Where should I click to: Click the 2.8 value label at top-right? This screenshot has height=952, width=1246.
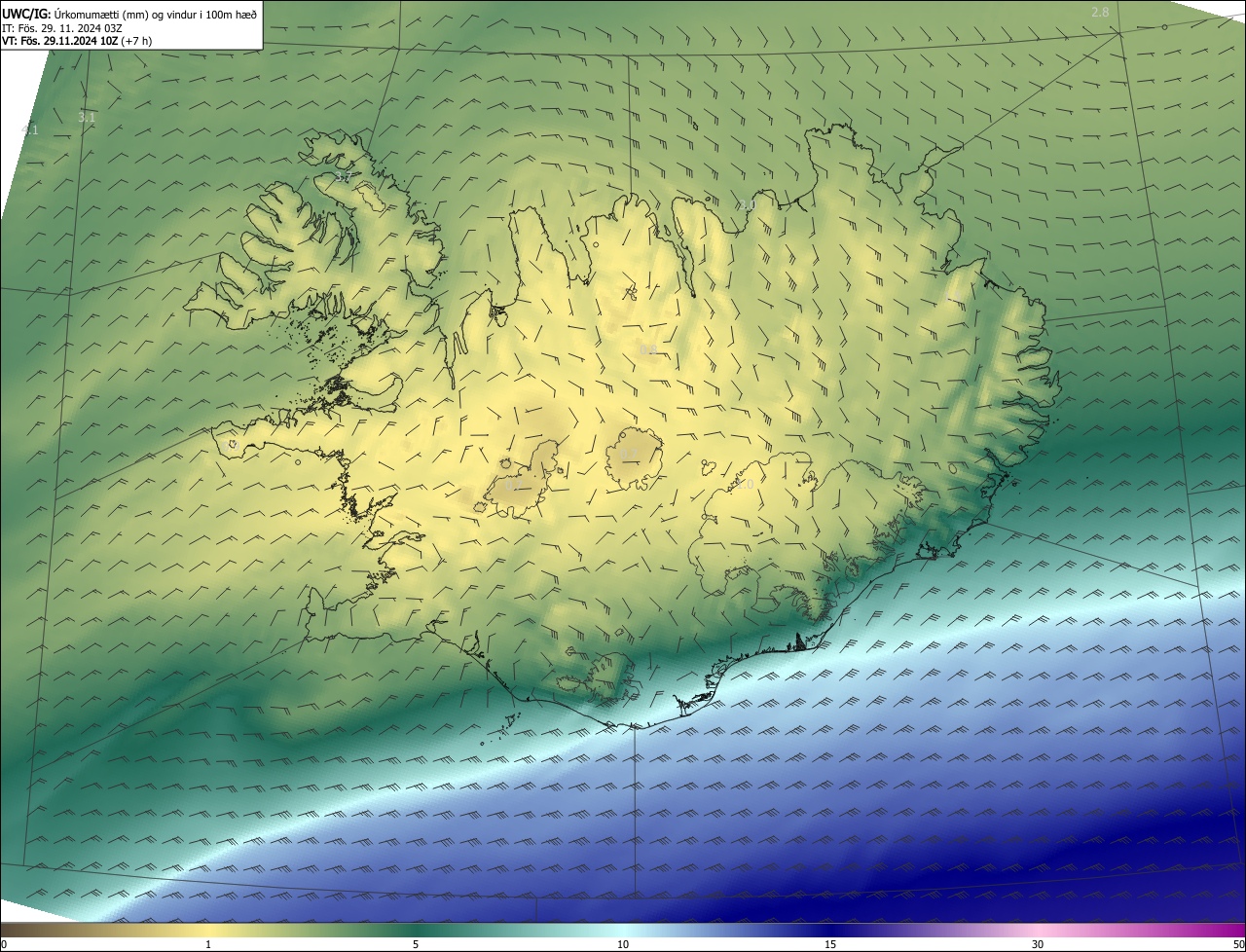[x=1100, y=12]
